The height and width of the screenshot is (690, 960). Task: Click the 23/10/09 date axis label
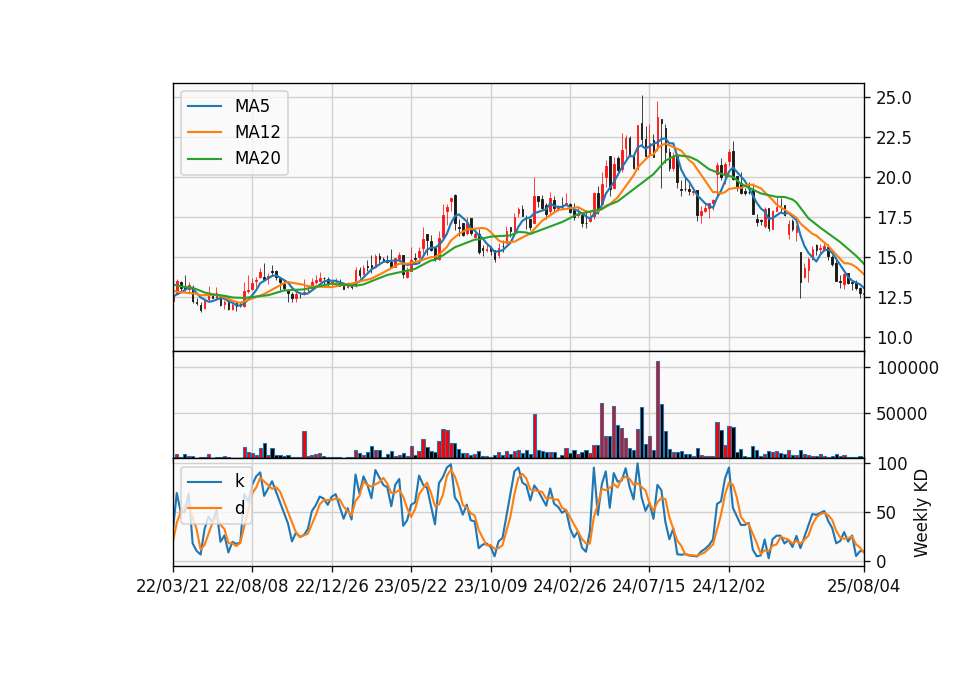tap(490, 586)
